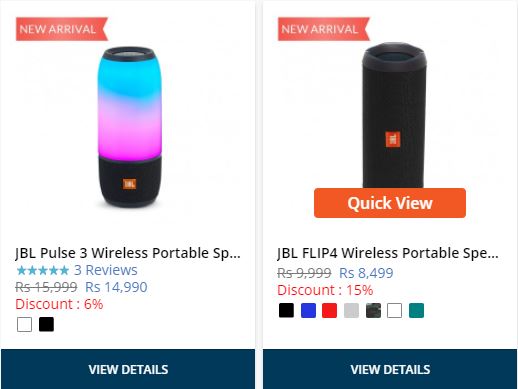Click New Arrival badge on FLIP4
This screenshot has height=389, width=518.
(324, 29)
